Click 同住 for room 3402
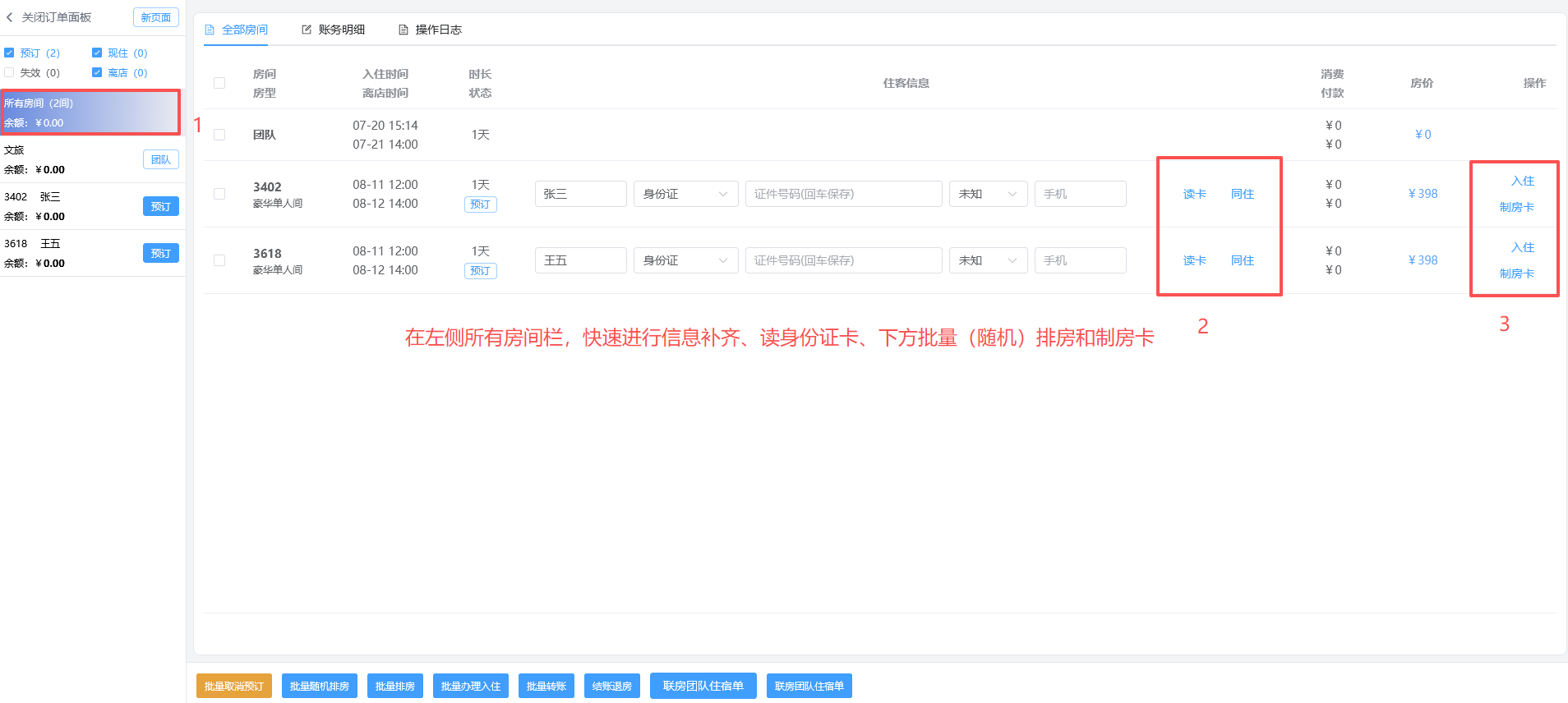This screenshot has width=1568, height=703. 1243,194
